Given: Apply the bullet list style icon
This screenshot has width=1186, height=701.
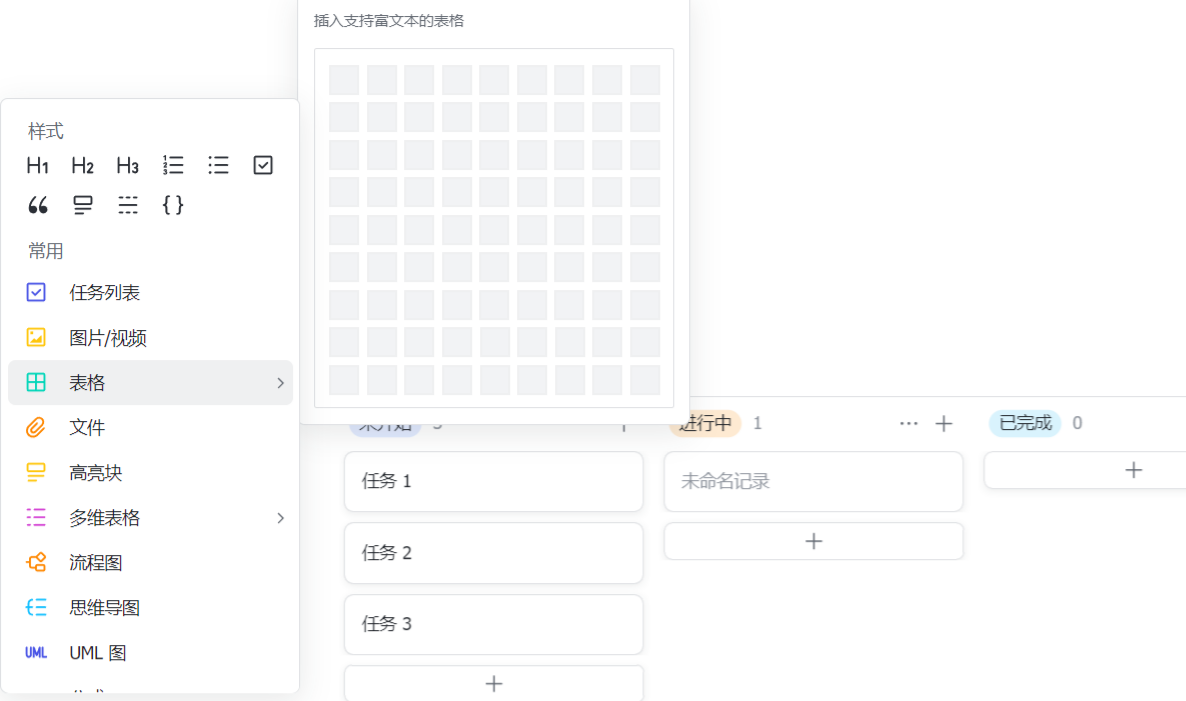Looking at the screenshot, I should click(218, 165).
